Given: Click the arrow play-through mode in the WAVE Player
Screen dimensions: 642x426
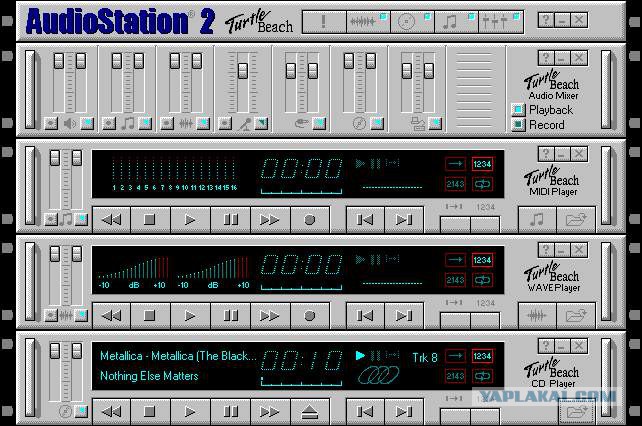Looking at the screenshot, I should 455,260.
